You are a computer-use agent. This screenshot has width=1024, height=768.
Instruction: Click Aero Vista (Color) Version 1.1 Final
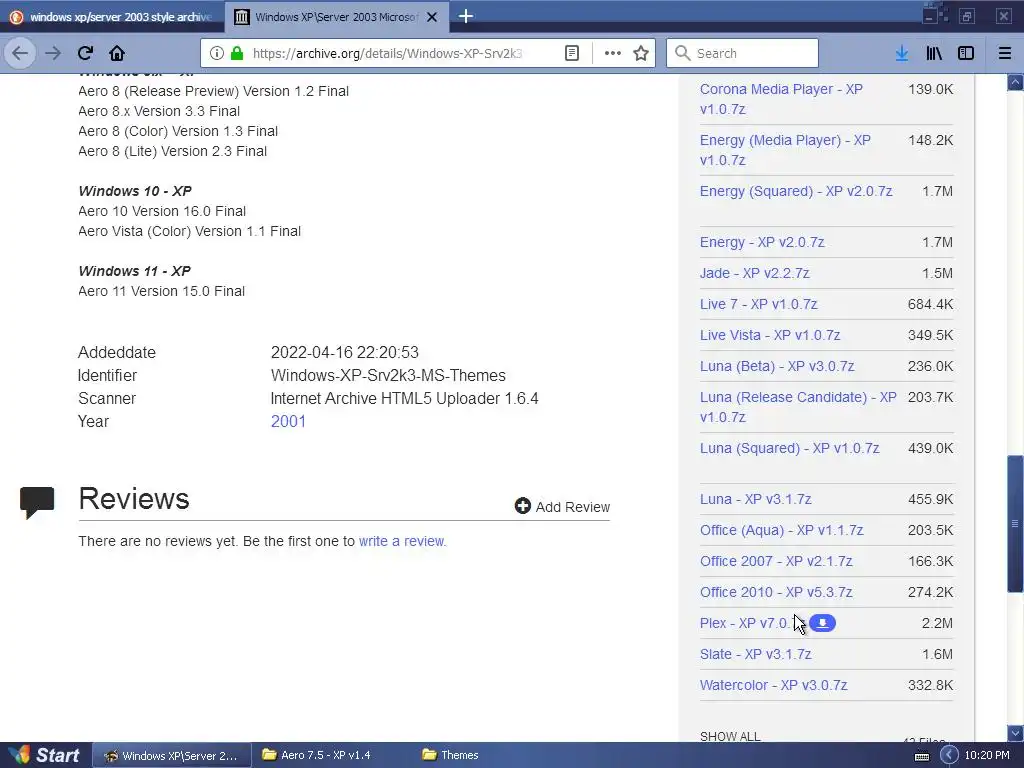189,231
